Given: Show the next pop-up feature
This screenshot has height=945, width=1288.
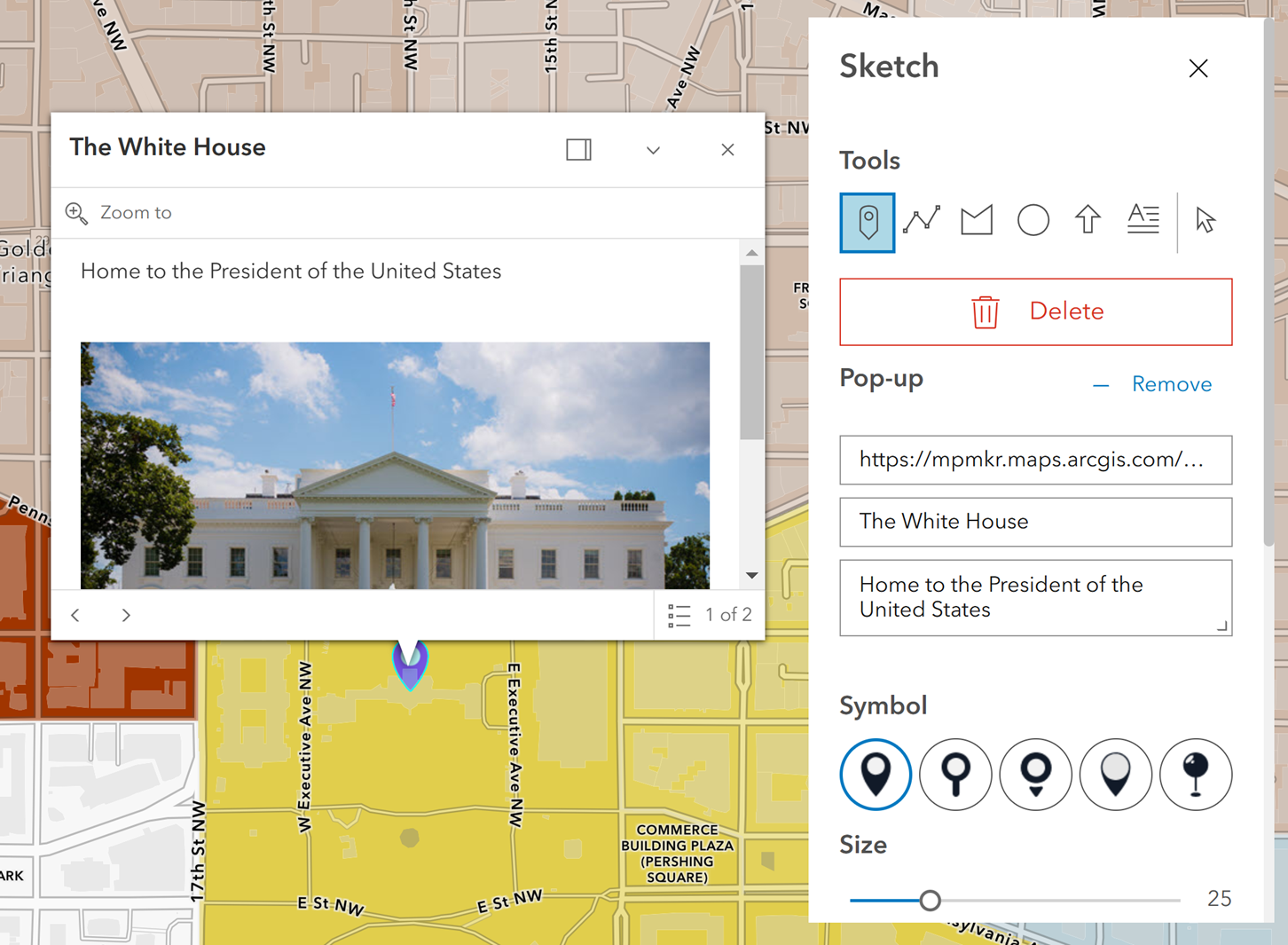Looking at the screenshot, I should [125, 615].
